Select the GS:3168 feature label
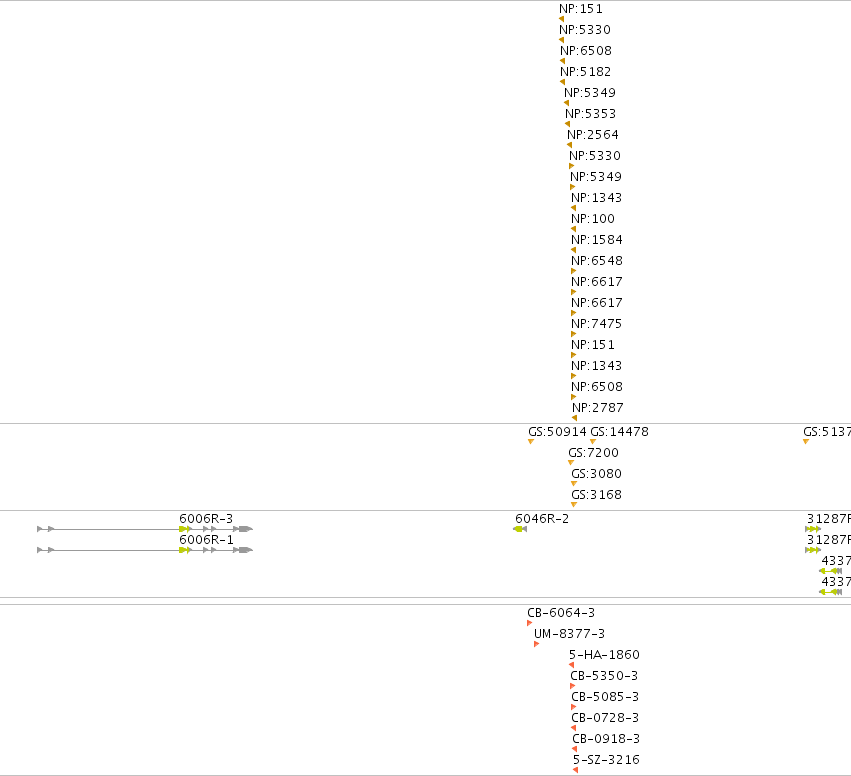This screenshot has width=851, height=776. [x=596, y=495]
